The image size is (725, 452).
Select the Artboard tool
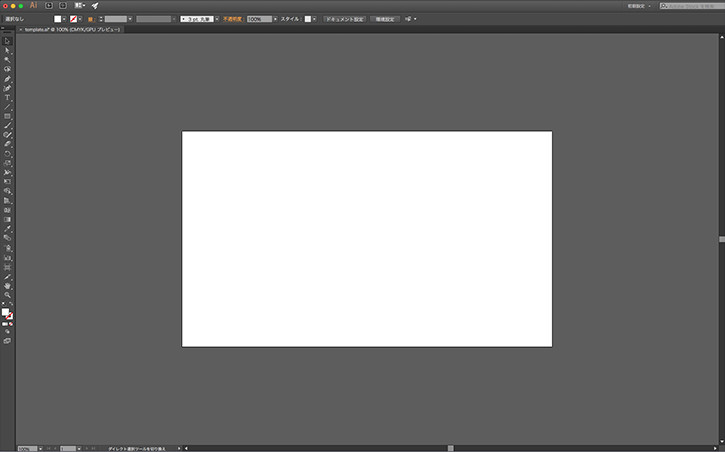click(7, 268)
